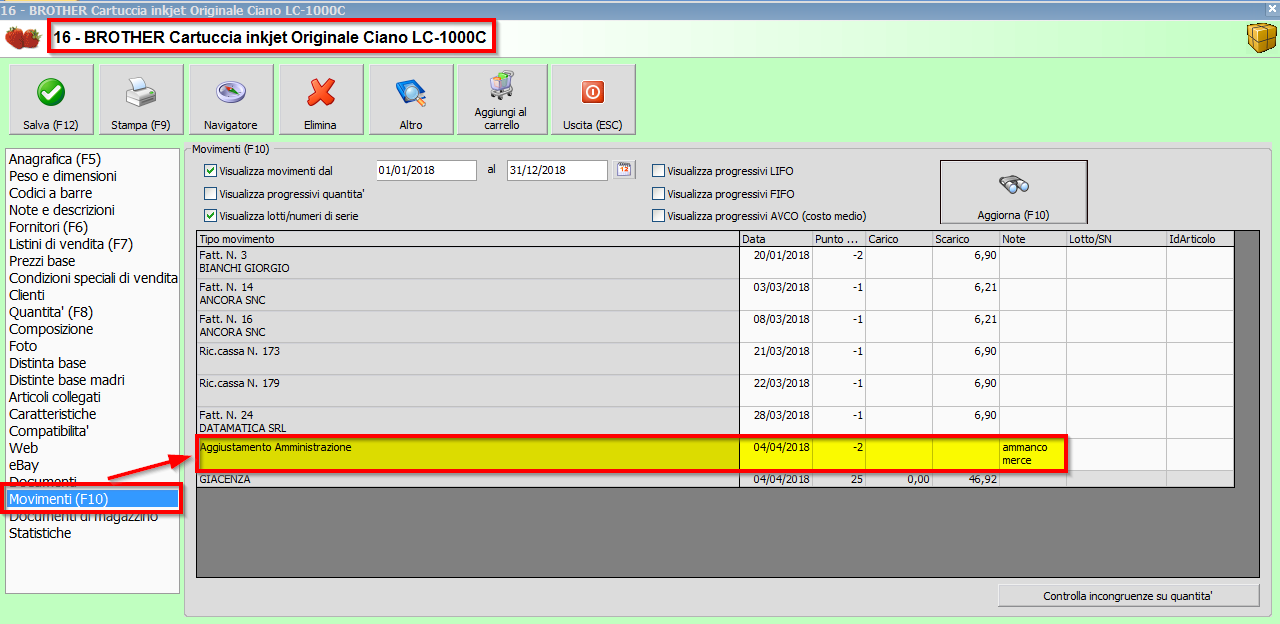Select Composizione in sidebar

click(51, 329)
